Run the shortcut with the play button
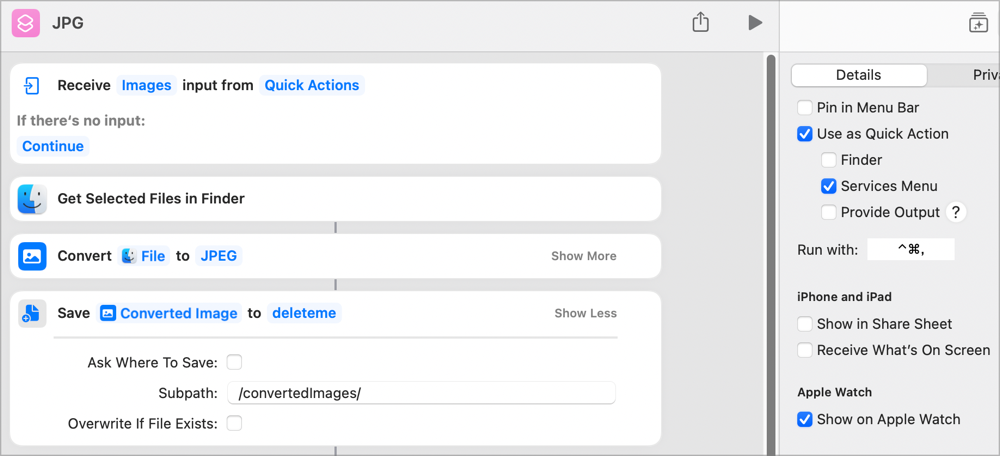Viewport: 1000px width, 456px height. 755,22
